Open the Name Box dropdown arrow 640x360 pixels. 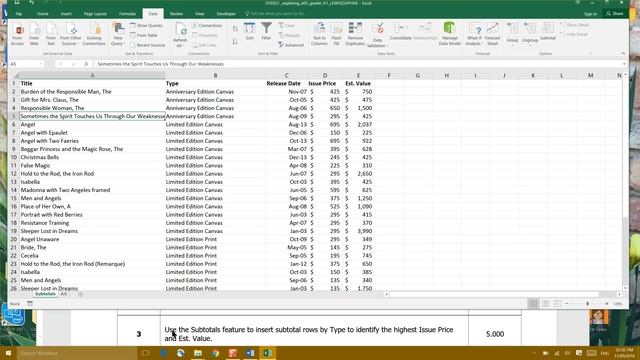tap(41, 64)
